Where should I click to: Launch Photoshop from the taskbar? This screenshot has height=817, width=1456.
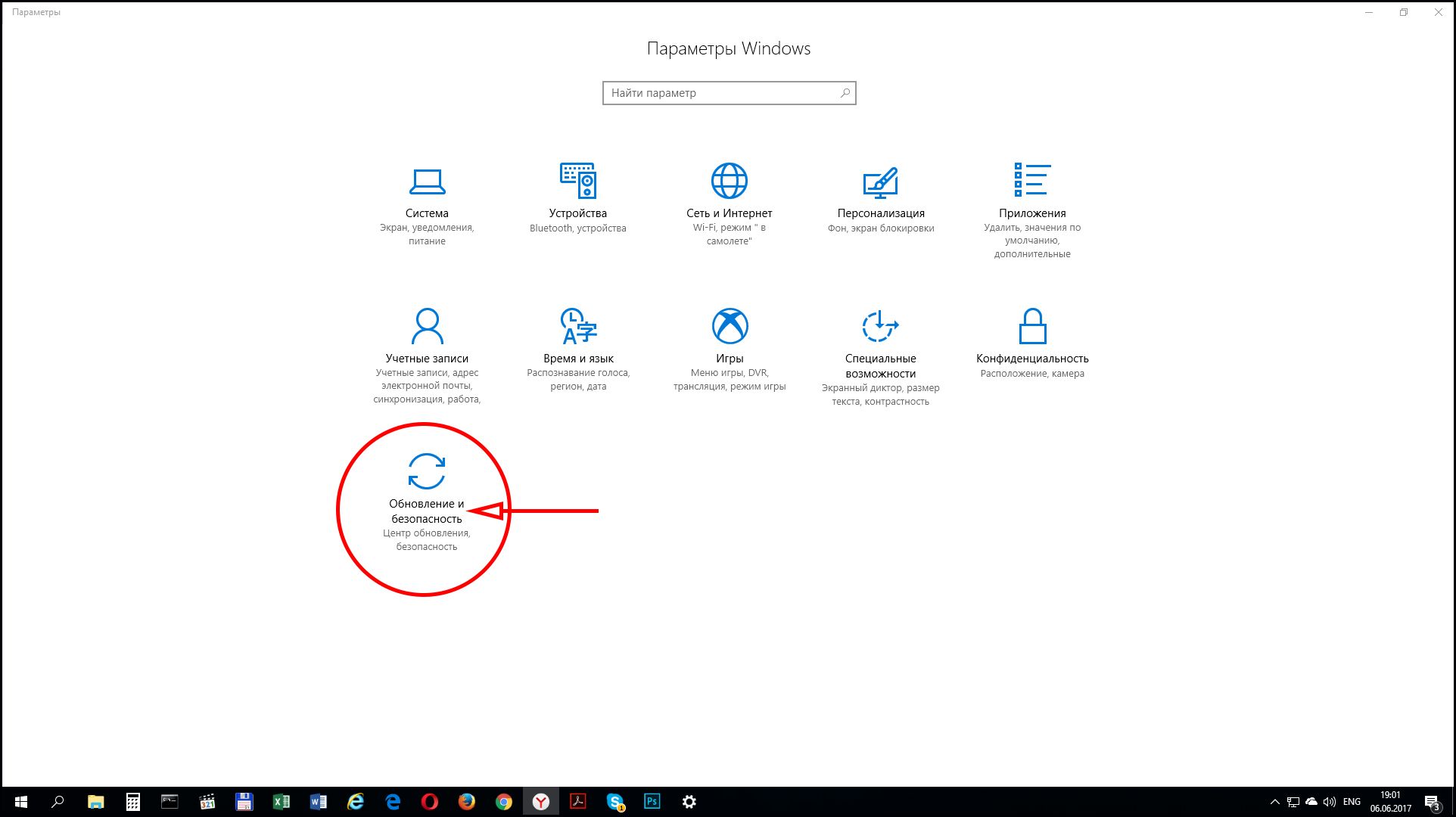[652, 802]
